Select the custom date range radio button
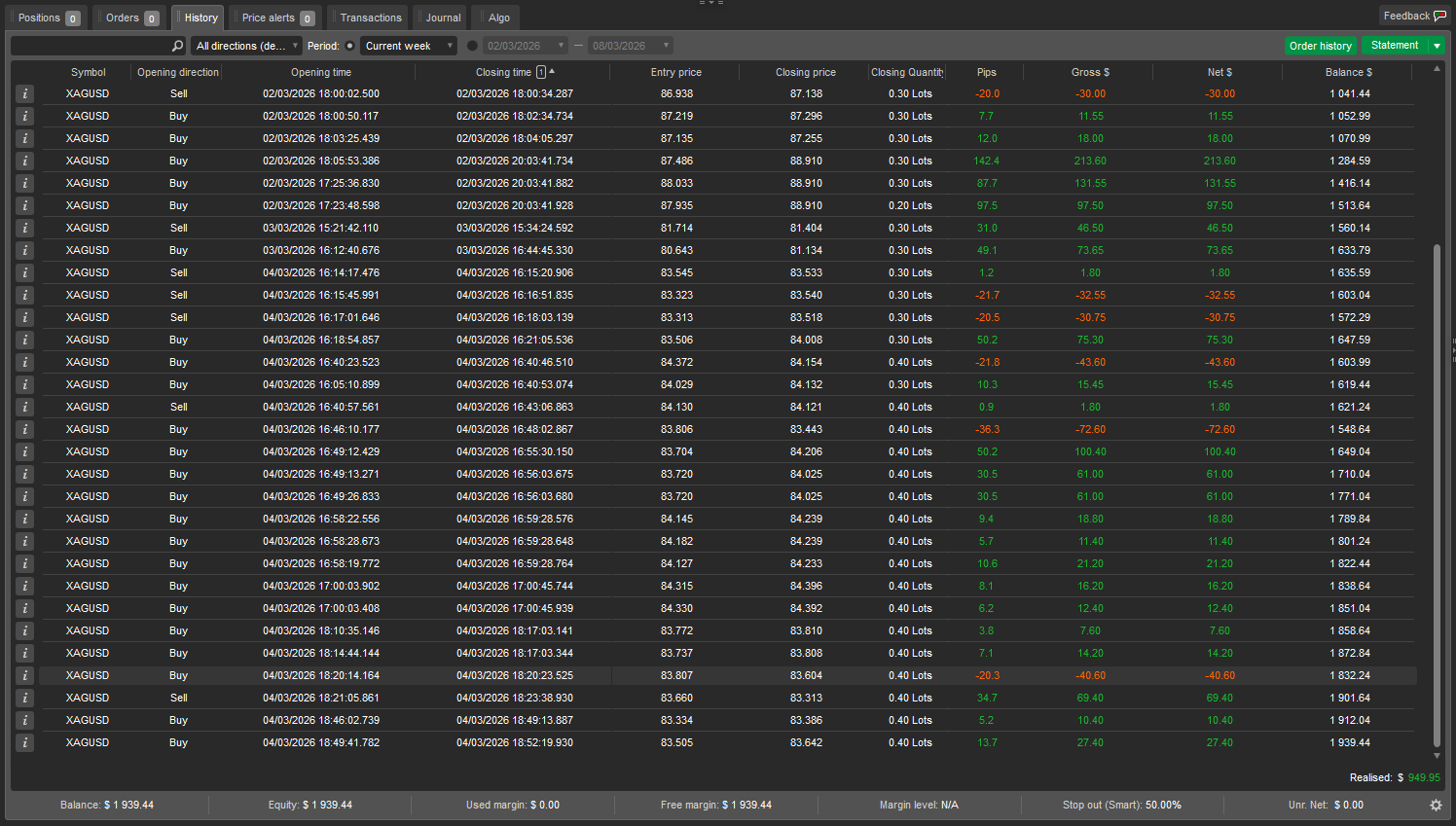 click(x=472, y=46)
